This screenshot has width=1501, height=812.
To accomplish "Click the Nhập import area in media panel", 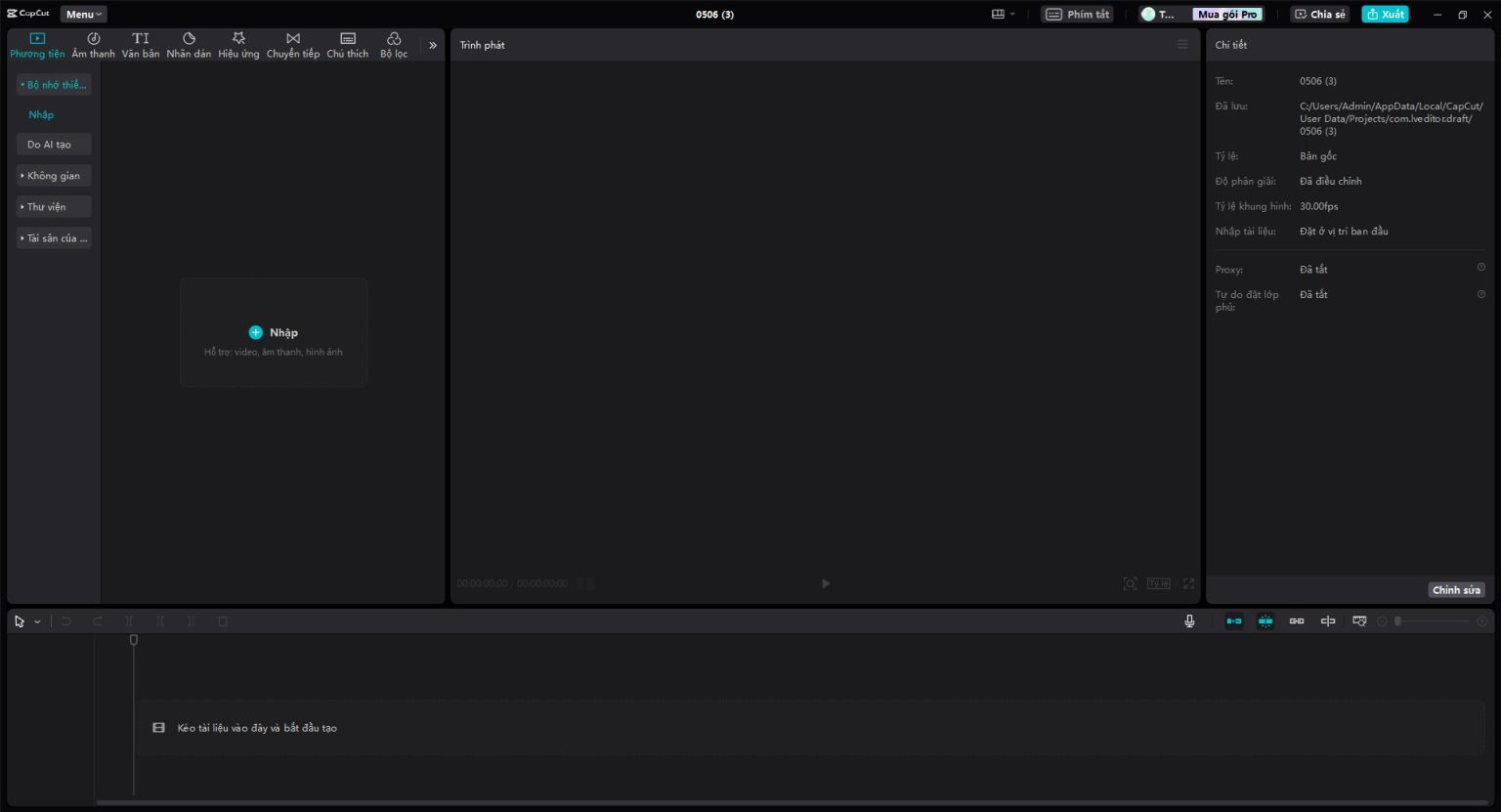I will click(x=273, y=332).
